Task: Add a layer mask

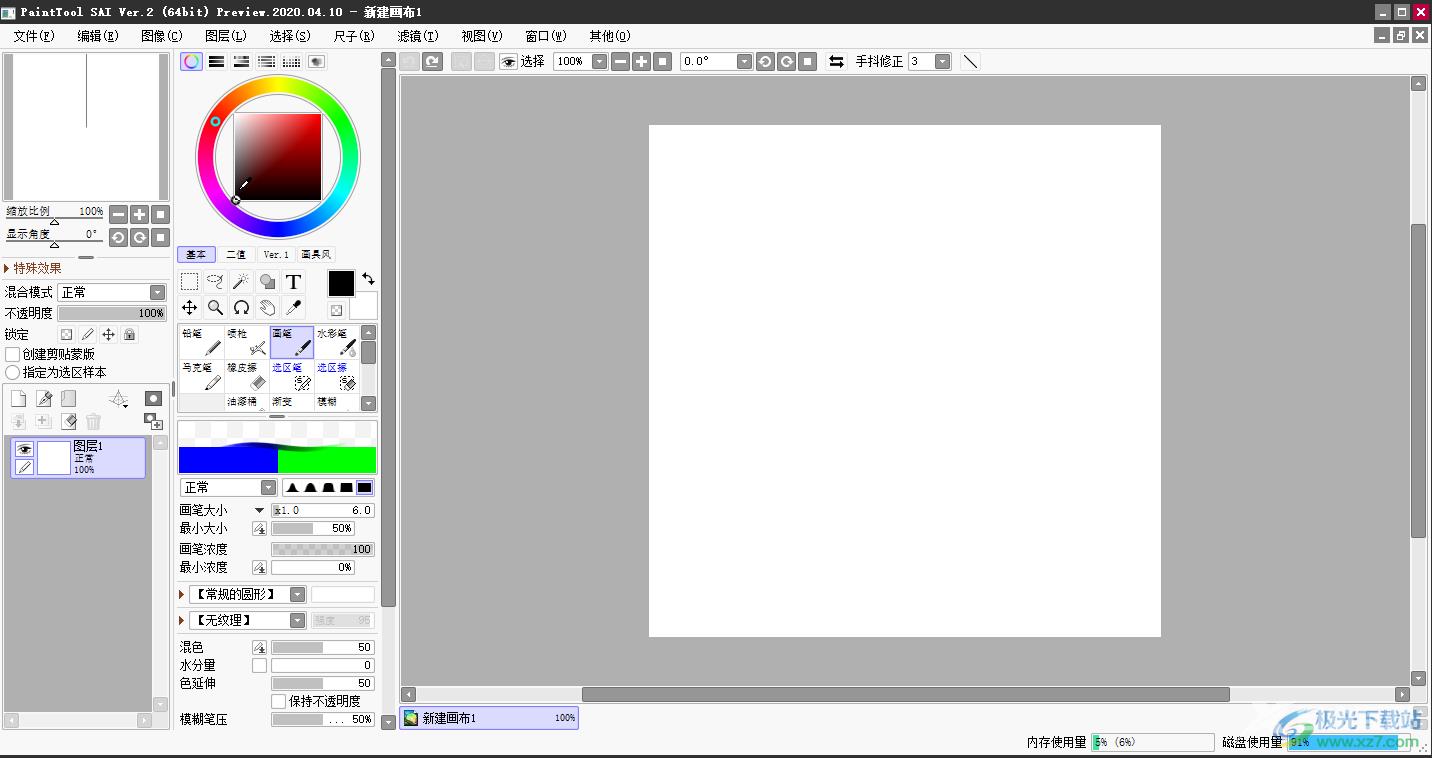Action: (x=153, y=398)
